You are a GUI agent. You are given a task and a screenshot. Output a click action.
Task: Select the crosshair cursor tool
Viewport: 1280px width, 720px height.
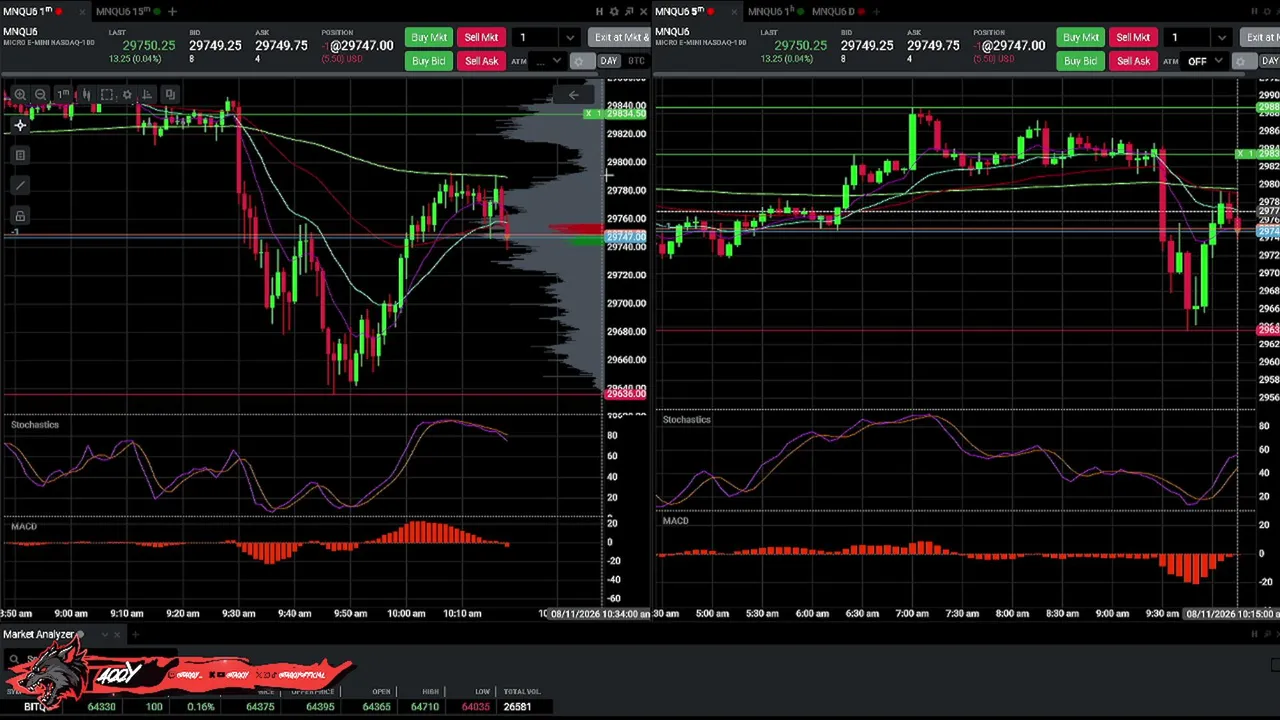(20, 125)
